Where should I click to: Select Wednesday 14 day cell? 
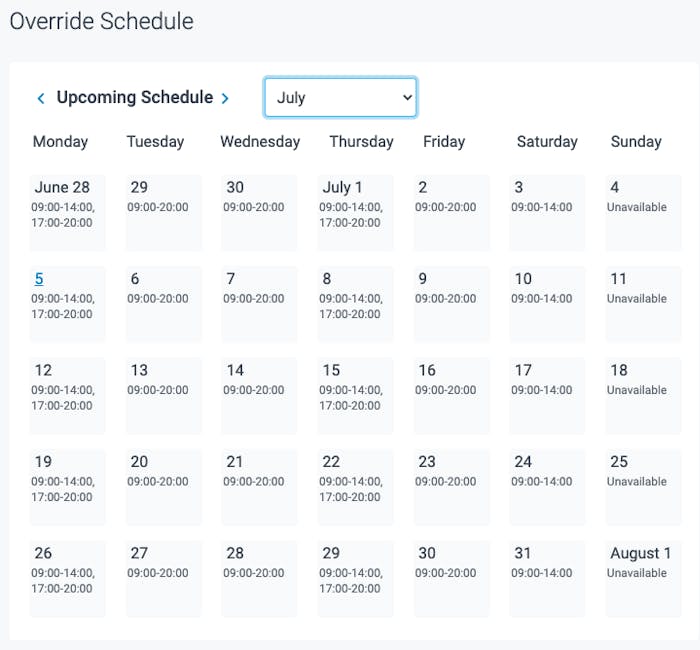259,395
